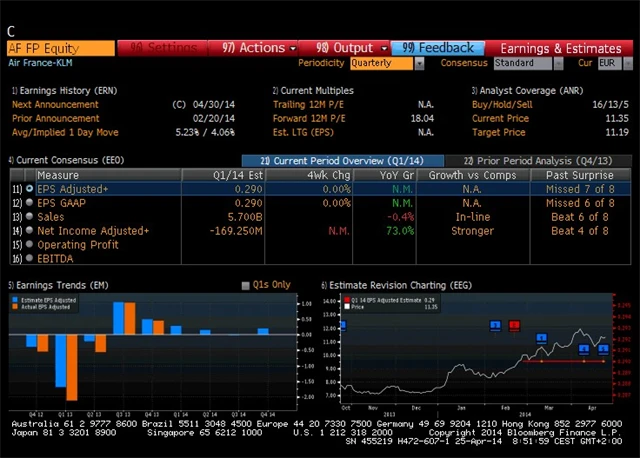
Task: Click the Earnings & Estimates title
Action: point(561,49)
